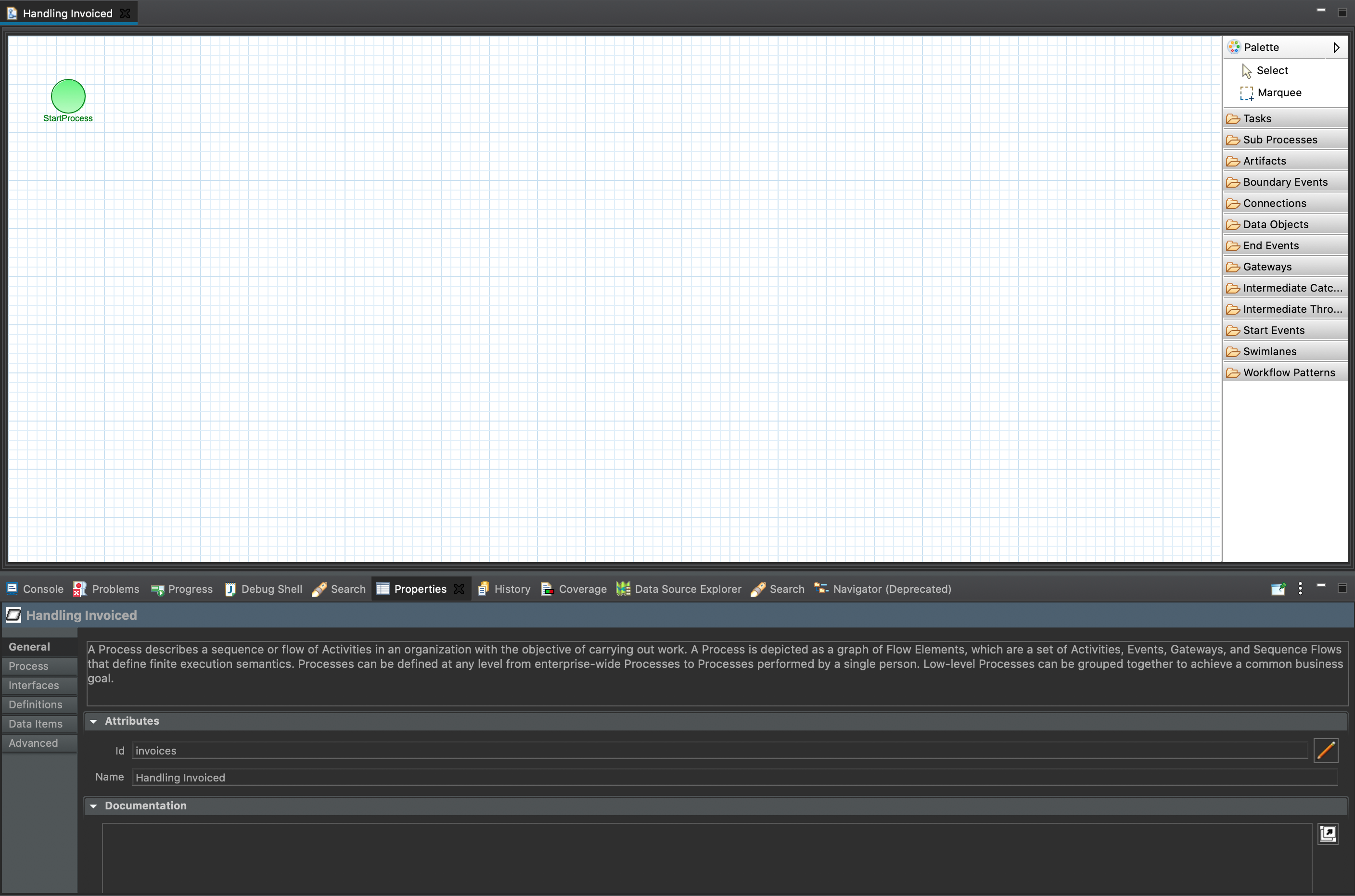Expand the Sub Processes palette drawer
Viewport: 1355px width, 896px height.
tap(1285, 140)
